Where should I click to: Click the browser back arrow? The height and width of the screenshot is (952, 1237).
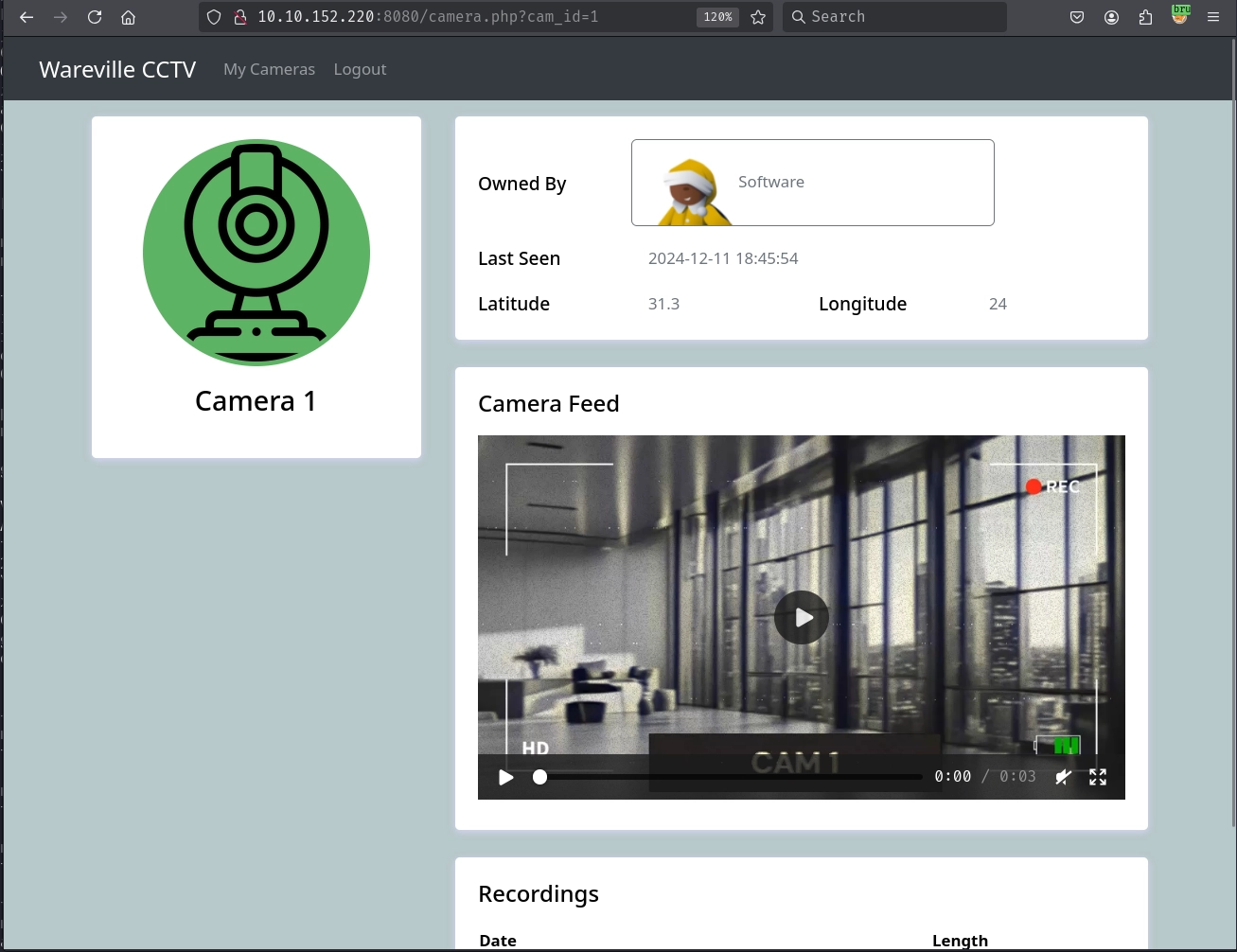click(27, 17)
